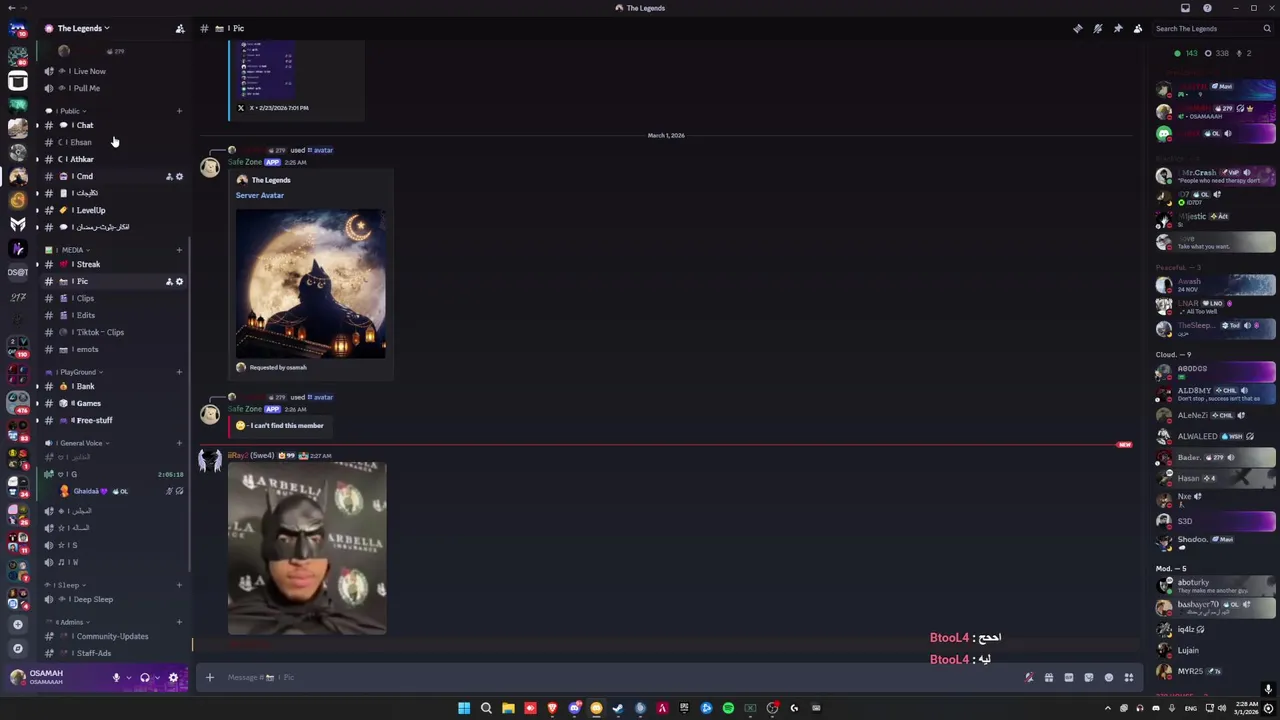Viewport: 1280px width, 720px height.
Task: Open headphone output options arrow
Action: [157, 678]
